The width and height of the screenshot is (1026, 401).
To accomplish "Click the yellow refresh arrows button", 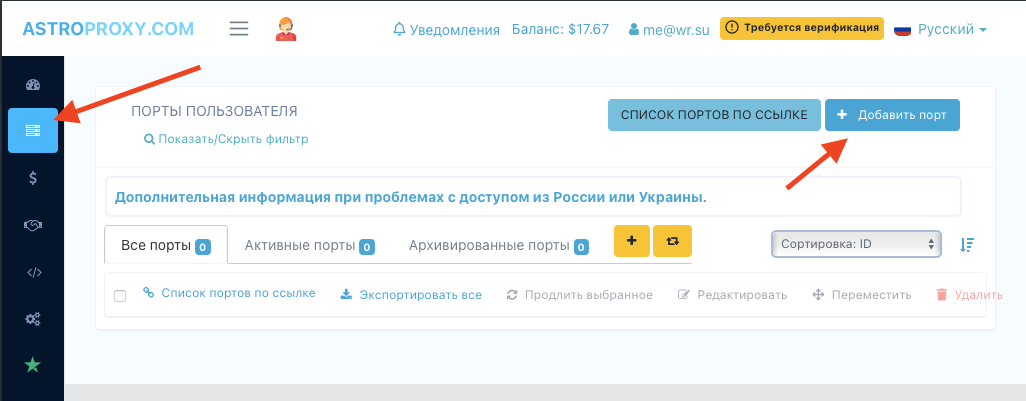I will (x=673, y=241).
